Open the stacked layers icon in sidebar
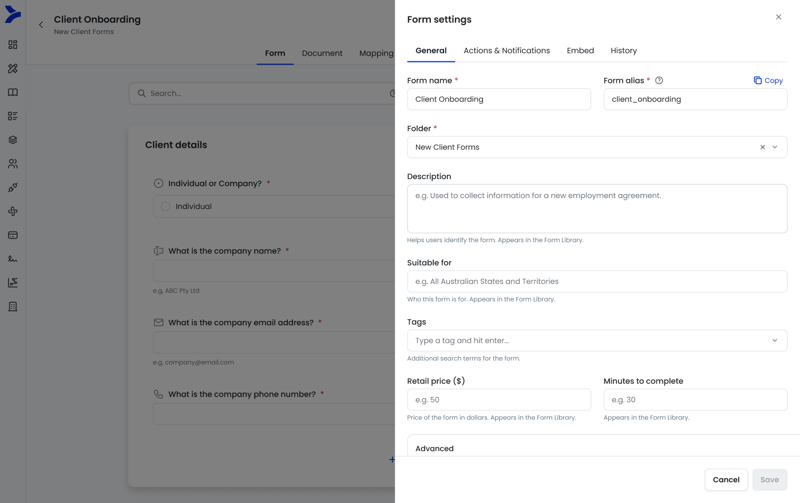This screenshot has height=503, width=800. (x=13, y=140)
